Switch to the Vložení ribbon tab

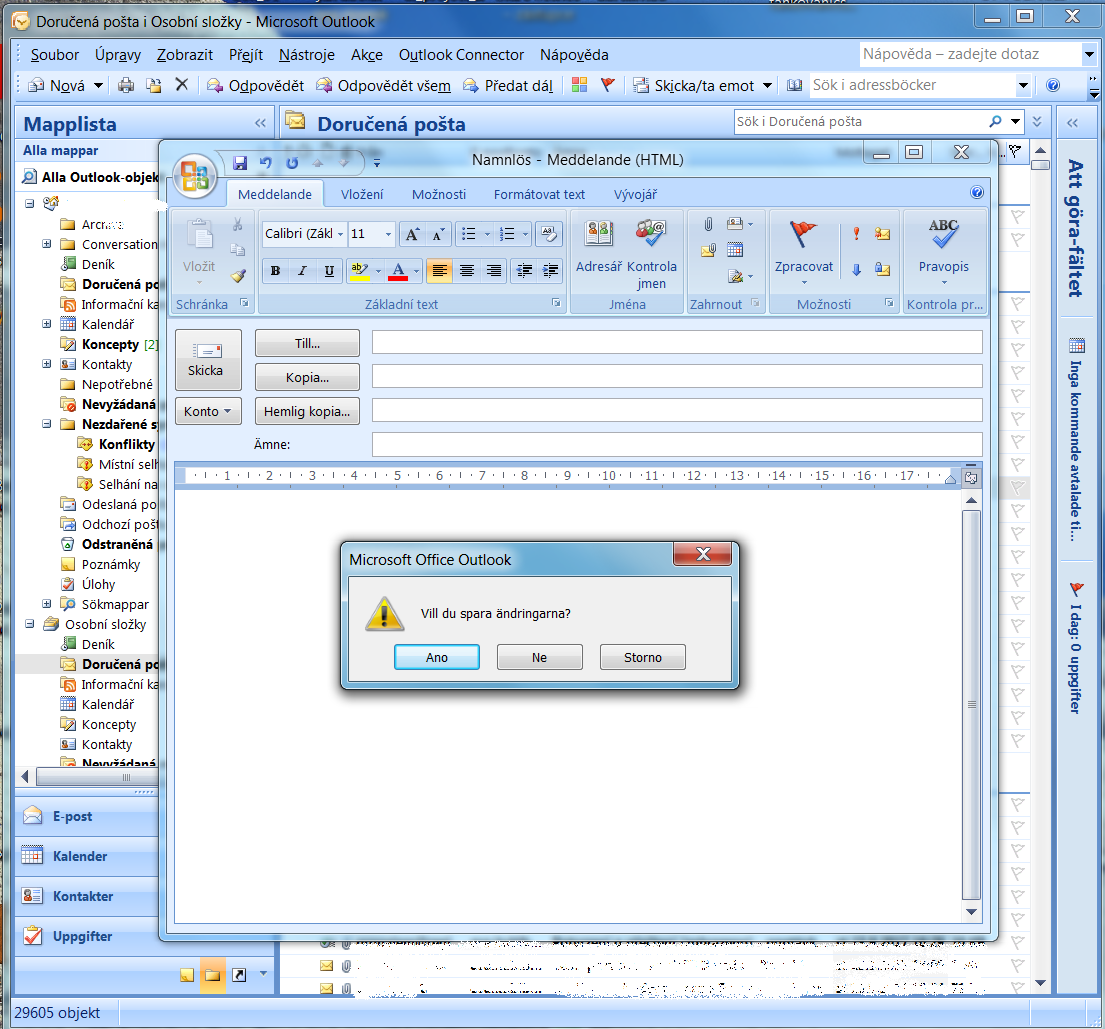point(362,195)
